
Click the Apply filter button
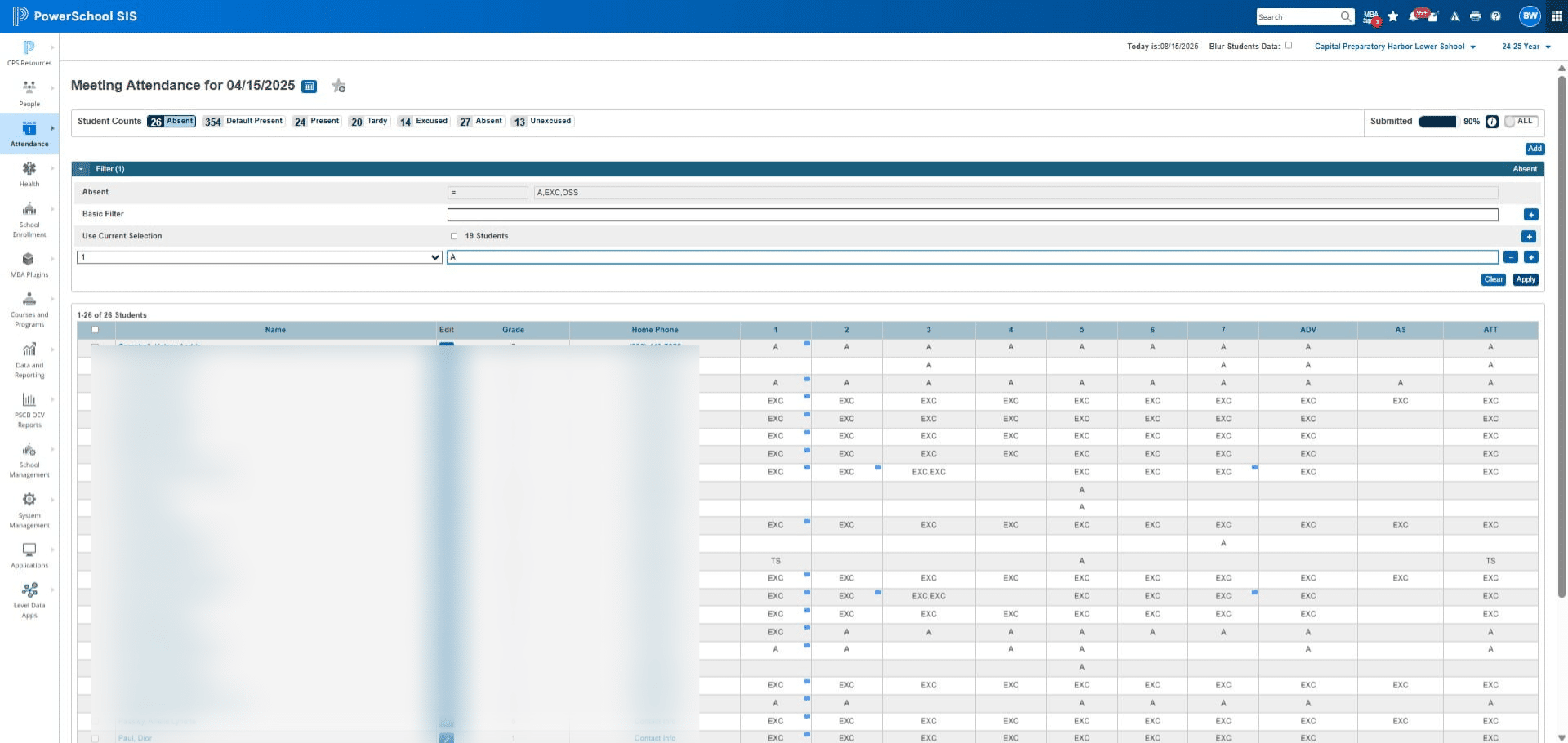(x=1526, y=279)
